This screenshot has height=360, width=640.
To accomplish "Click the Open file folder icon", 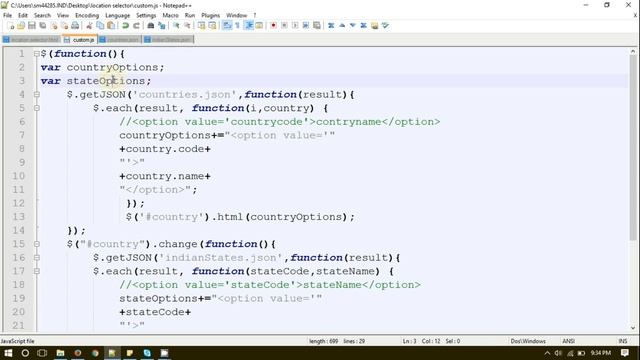I will (x=21, y=26).
